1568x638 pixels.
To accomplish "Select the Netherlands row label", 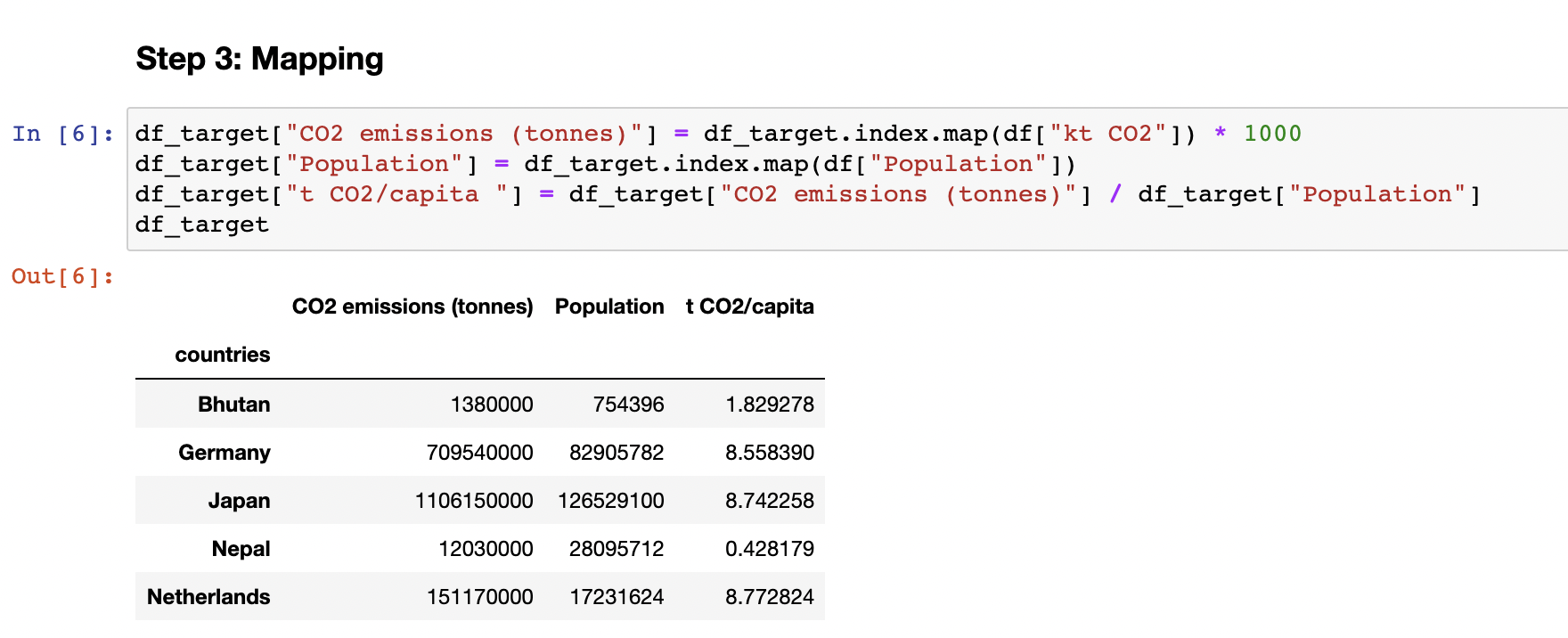I will click(208, 597).
